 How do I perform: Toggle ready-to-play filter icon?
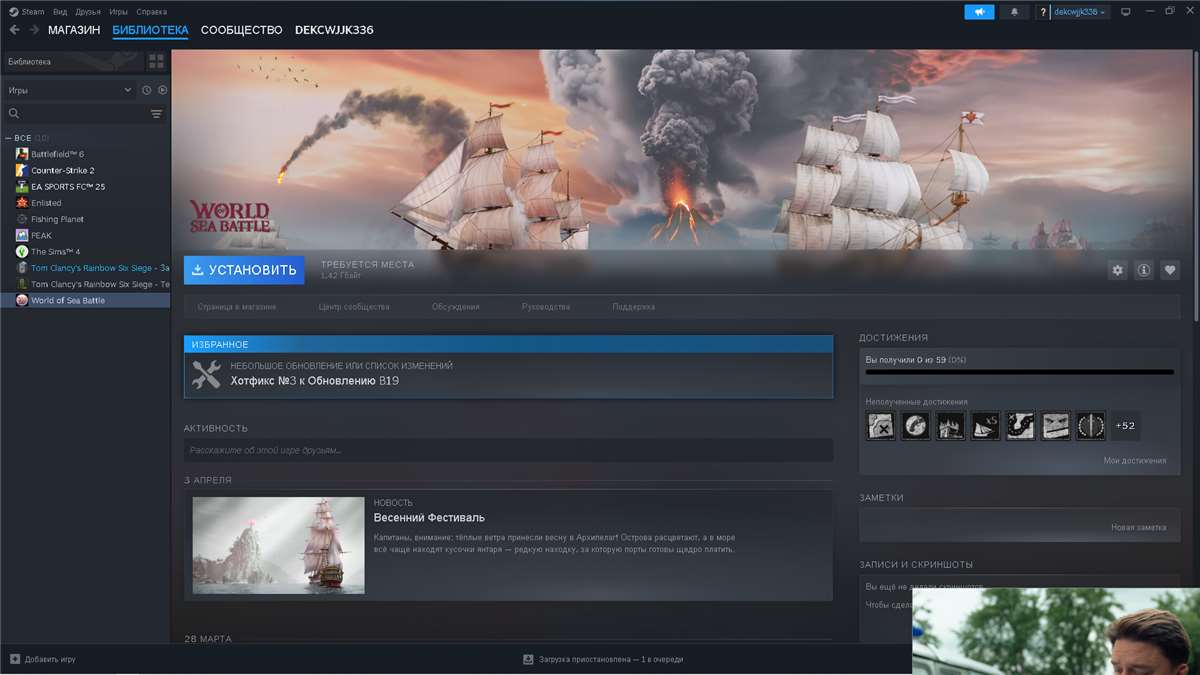point(162,90)
